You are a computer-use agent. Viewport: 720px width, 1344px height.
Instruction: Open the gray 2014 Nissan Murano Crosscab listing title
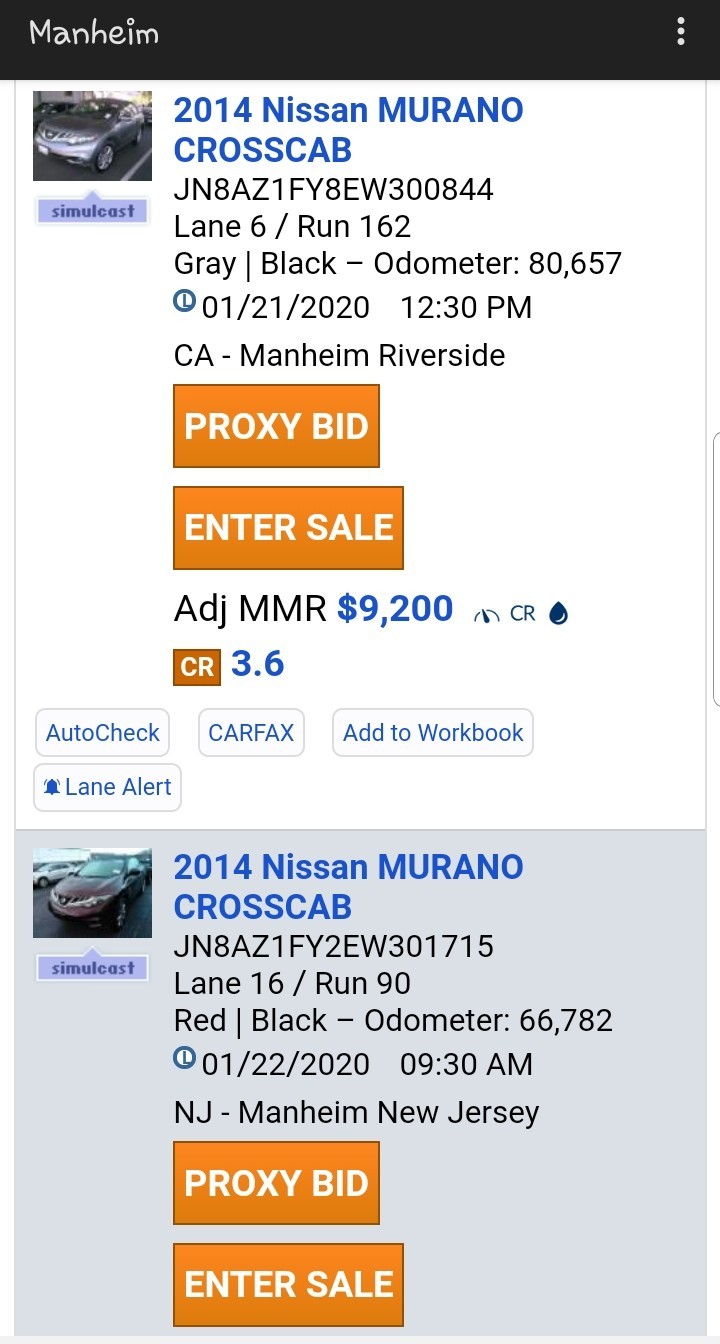click(349, 130)
